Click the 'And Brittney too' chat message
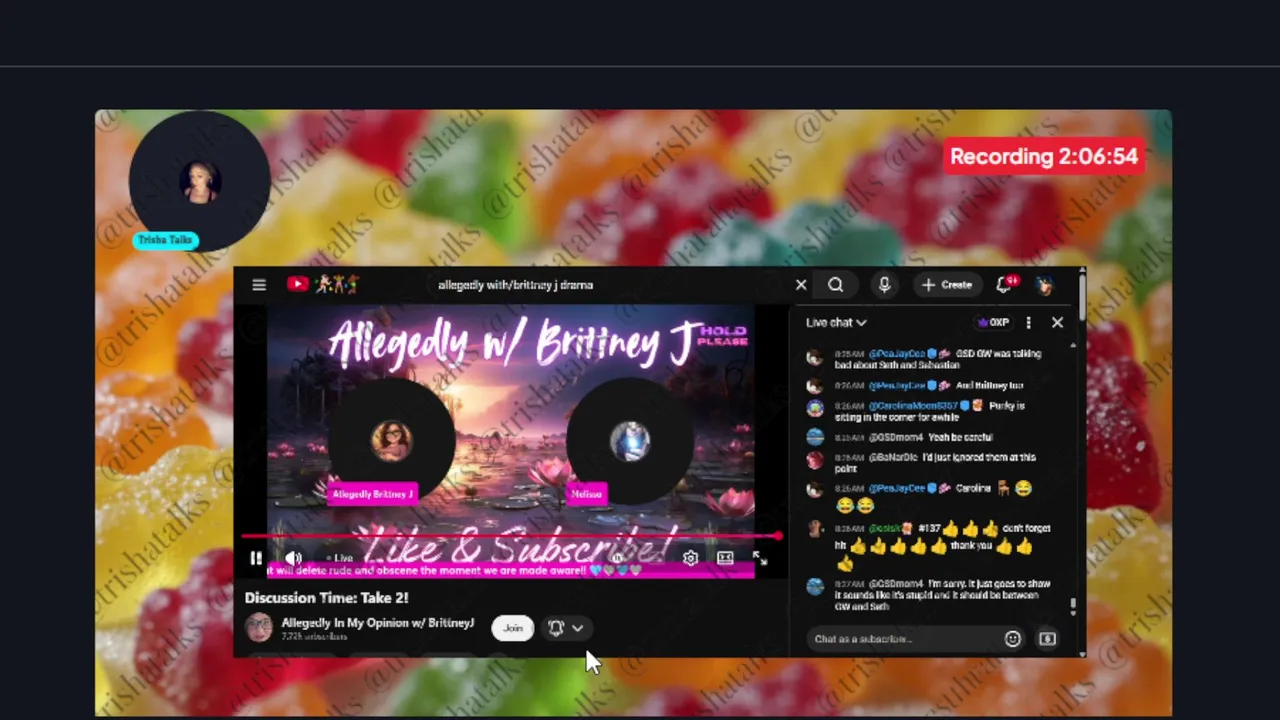The width and height of the screenshot is (1280, 720). (990, 385)
